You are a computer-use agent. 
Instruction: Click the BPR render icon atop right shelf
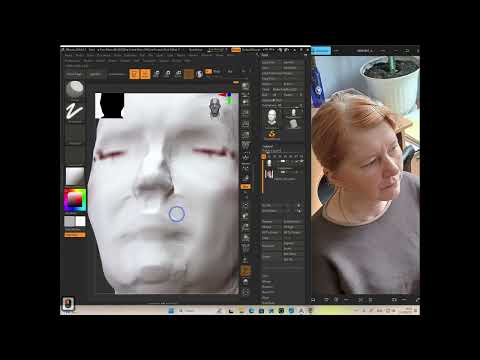click(245, 86)
